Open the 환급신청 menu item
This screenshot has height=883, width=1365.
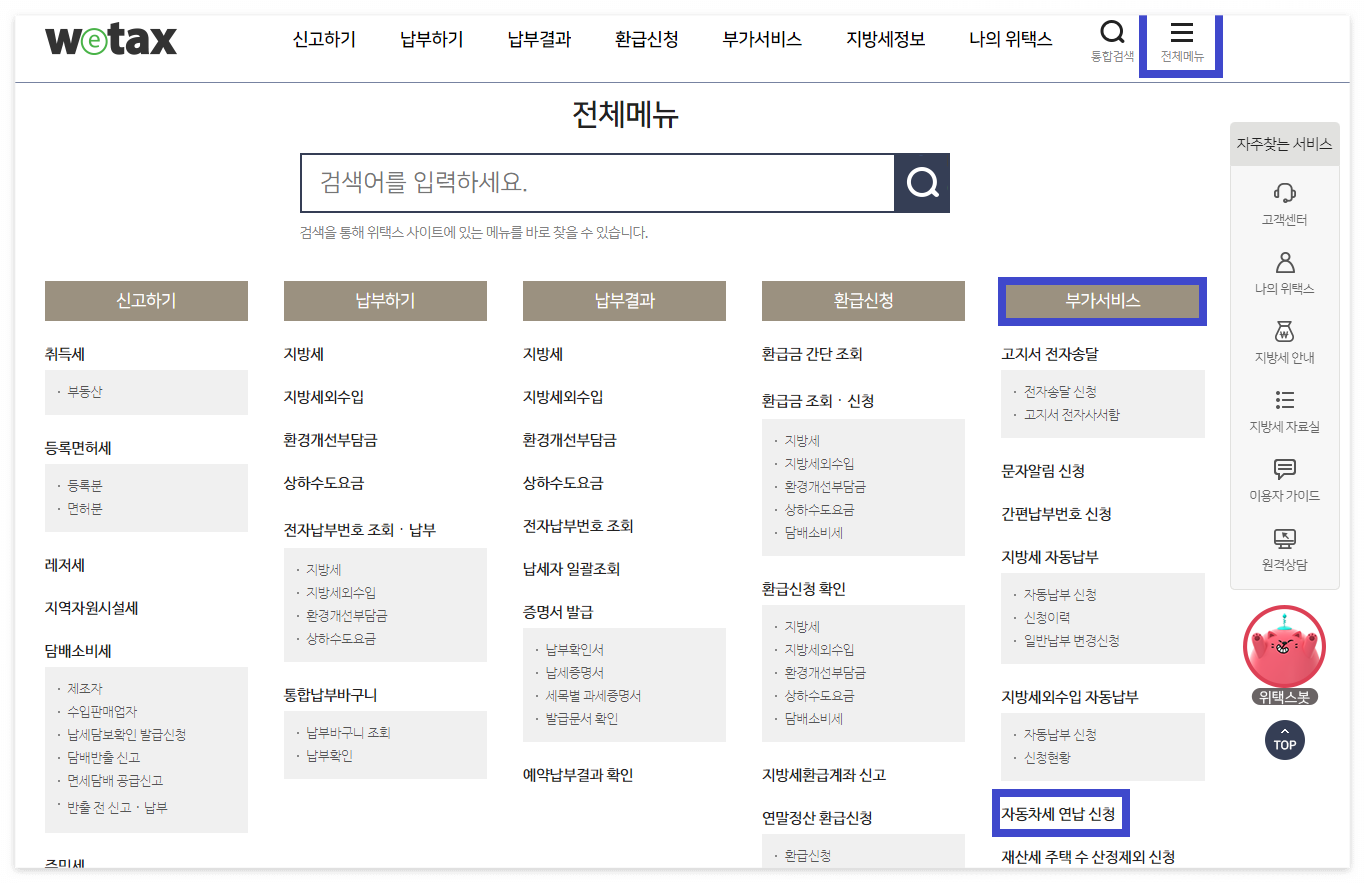(646, 38)
